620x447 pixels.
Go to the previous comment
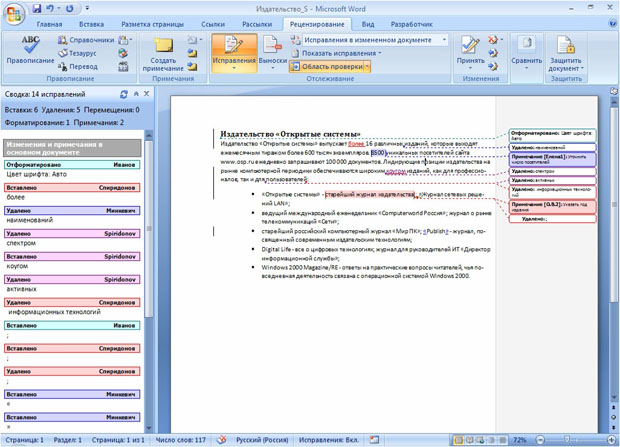(x=193, y=53)
